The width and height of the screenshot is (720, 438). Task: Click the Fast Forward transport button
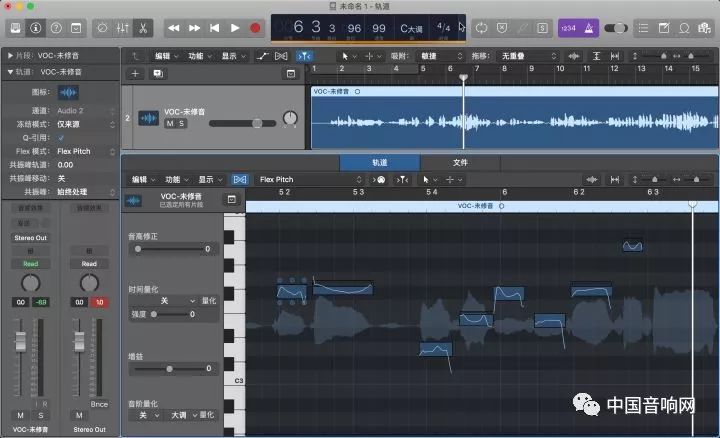coord(194,28)
